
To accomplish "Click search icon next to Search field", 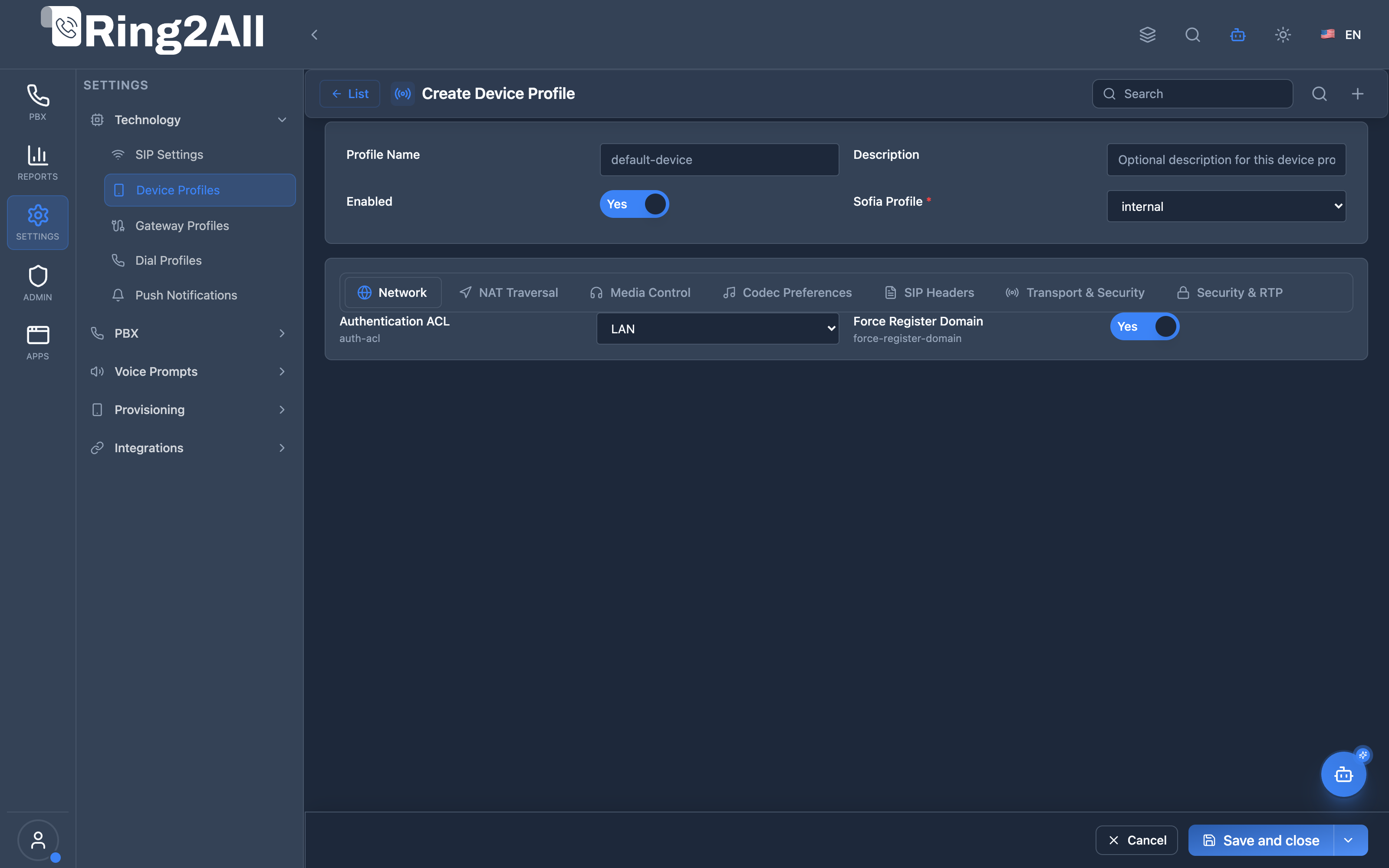I will 1320,94.
